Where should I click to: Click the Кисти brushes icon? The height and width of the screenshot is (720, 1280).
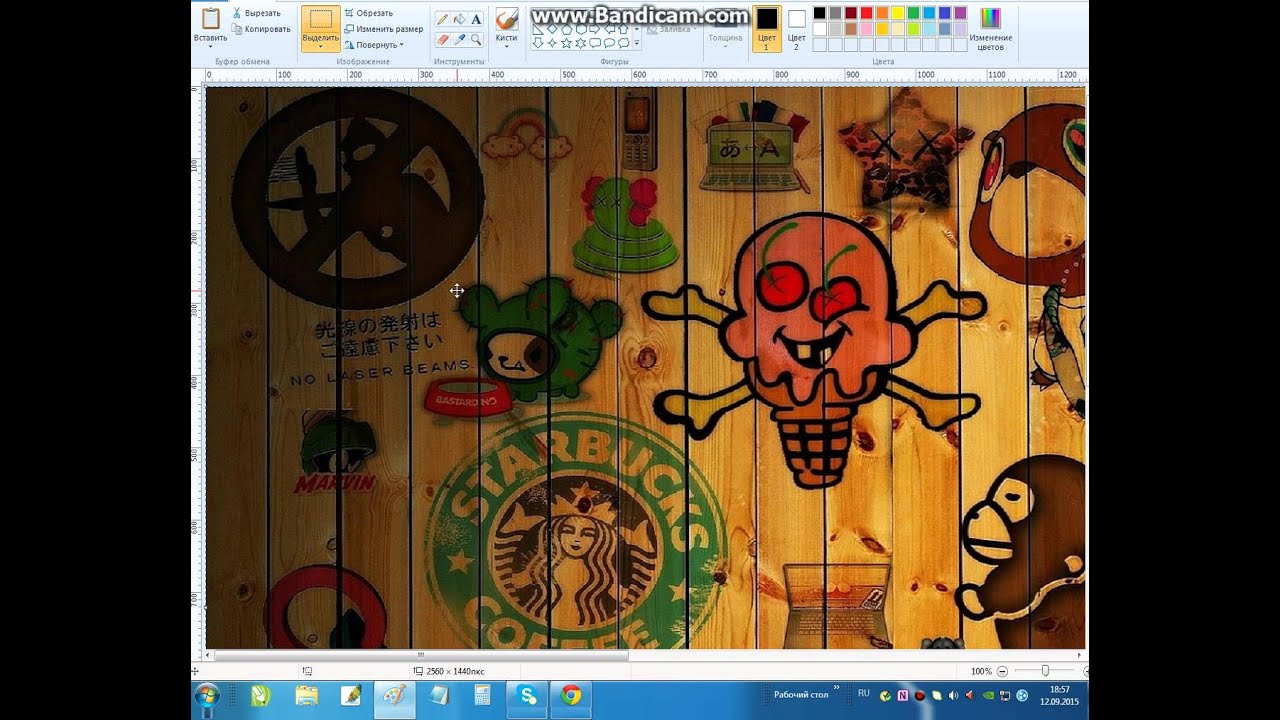point(507,19)
